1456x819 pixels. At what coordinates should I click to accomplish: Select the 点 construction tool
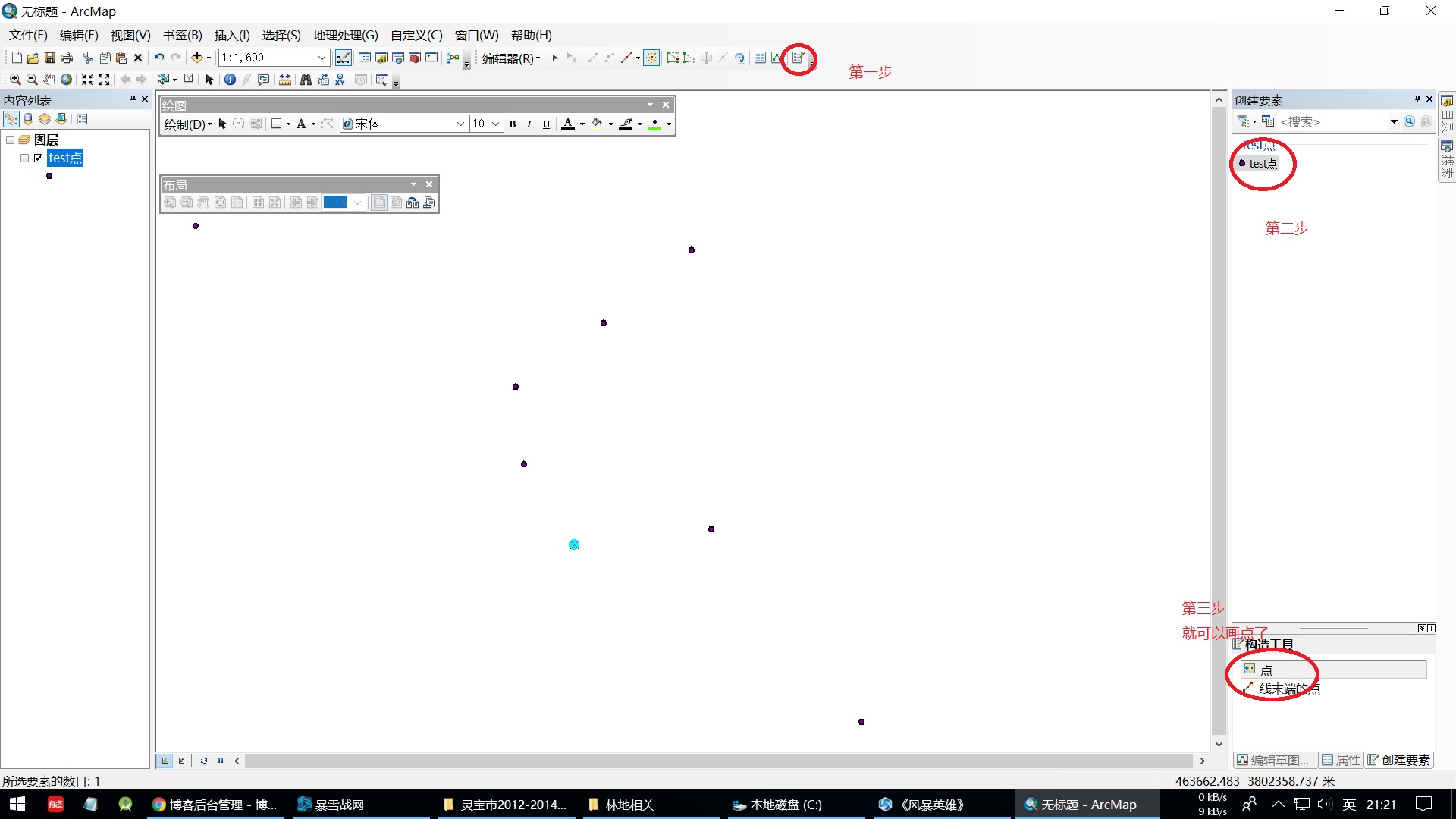click(x=1266, y=670)
